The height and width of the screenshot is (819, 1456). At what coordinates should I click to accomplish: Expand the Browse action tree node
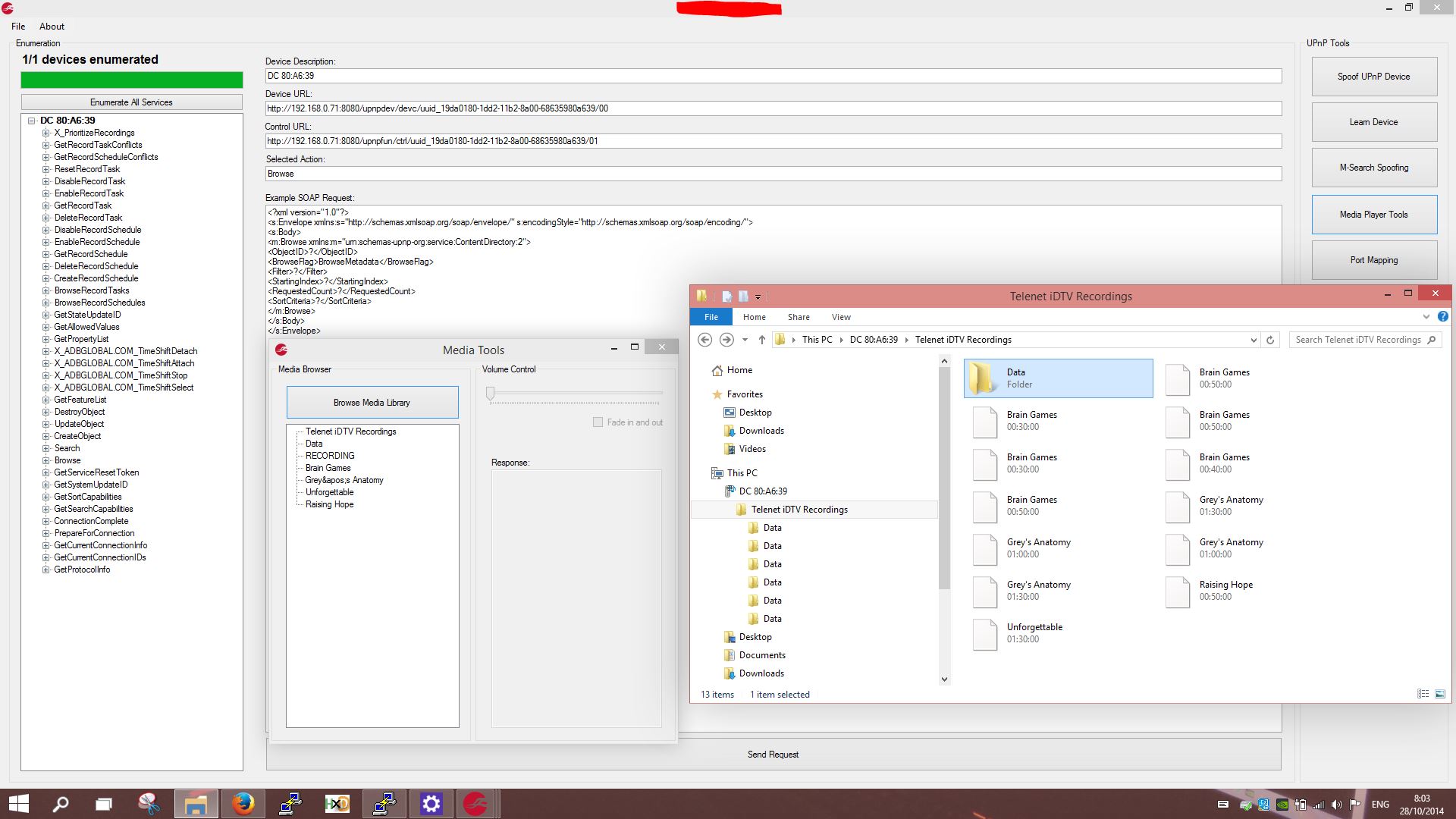coord(46,460)
